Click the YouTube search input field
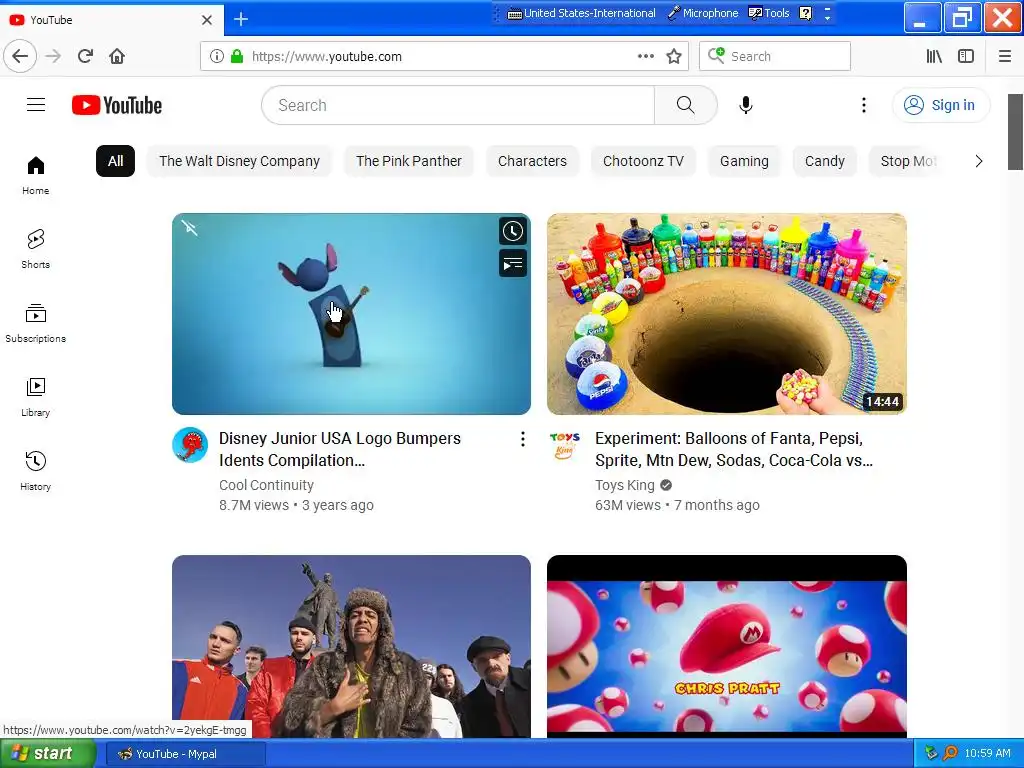Image resolution: width=1024 pixels, height=768 pixels. click(458, 105)
